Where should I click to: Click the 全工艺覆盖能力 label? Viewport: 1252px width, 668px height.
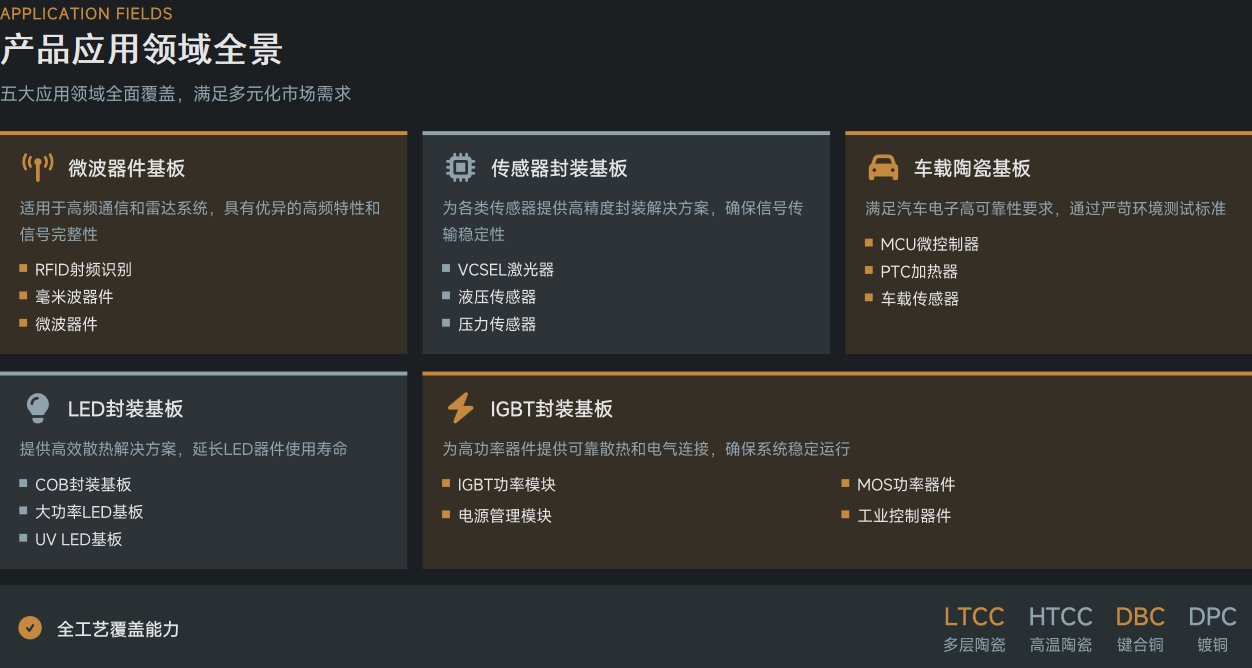click(118, 629)
